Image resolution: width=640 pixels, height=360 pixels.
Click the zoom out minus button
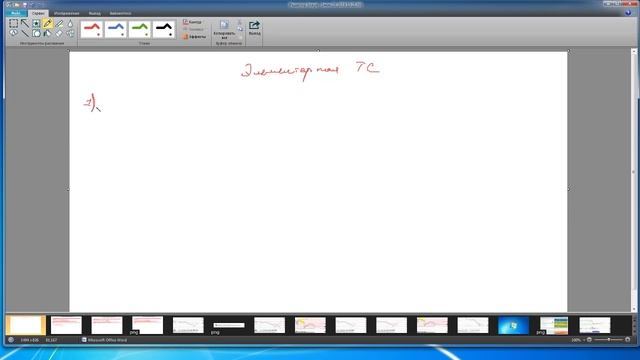coord(589,340)
